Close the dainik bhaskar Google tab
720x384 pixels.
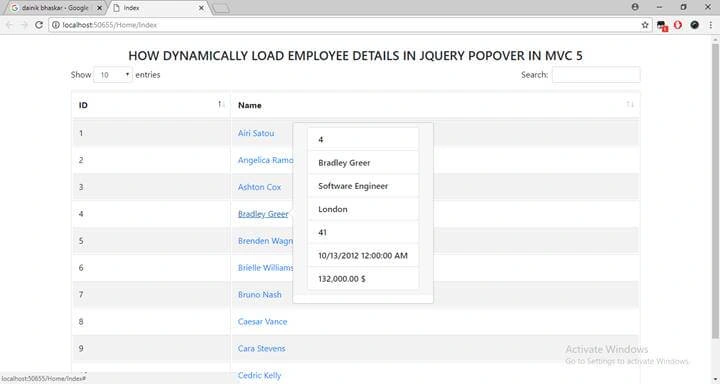99,8
